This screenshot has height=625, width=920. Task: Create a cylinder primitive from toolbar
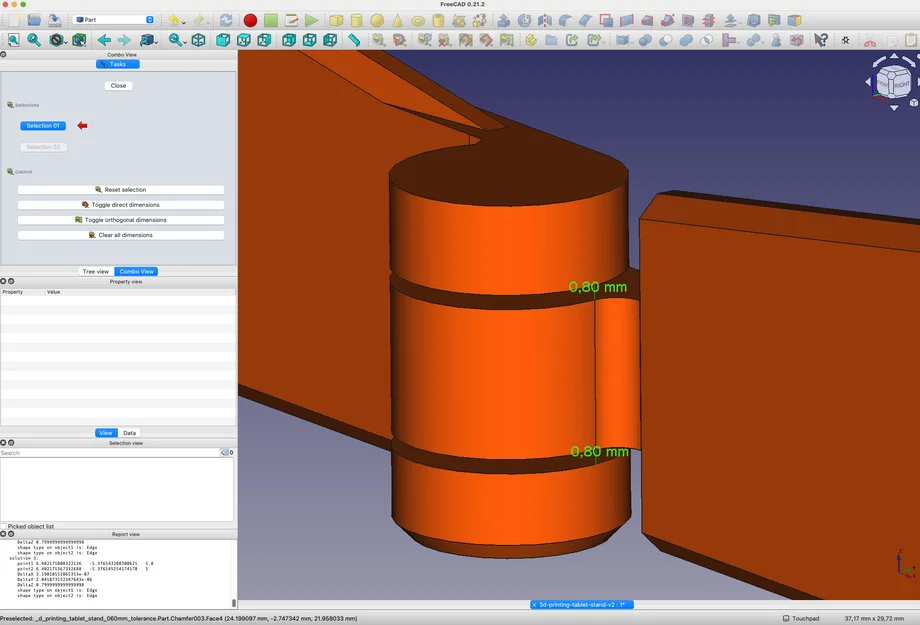tap(357, 20)
